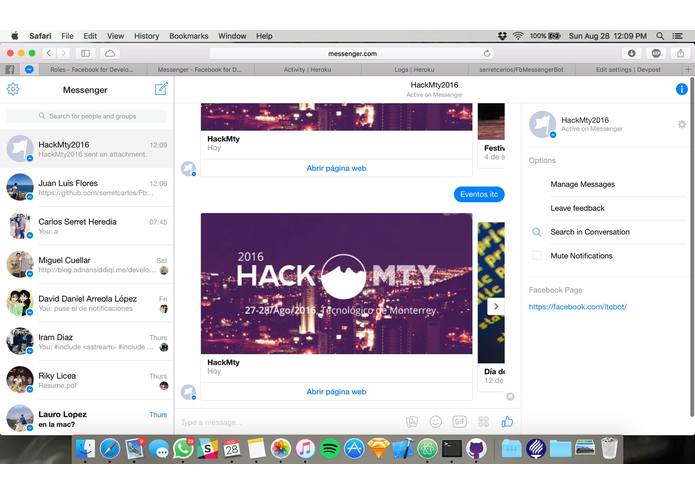The width and height of the screenshot is (695, 494).
Task: Reload the messenger.com page
Action: point(487,54)
